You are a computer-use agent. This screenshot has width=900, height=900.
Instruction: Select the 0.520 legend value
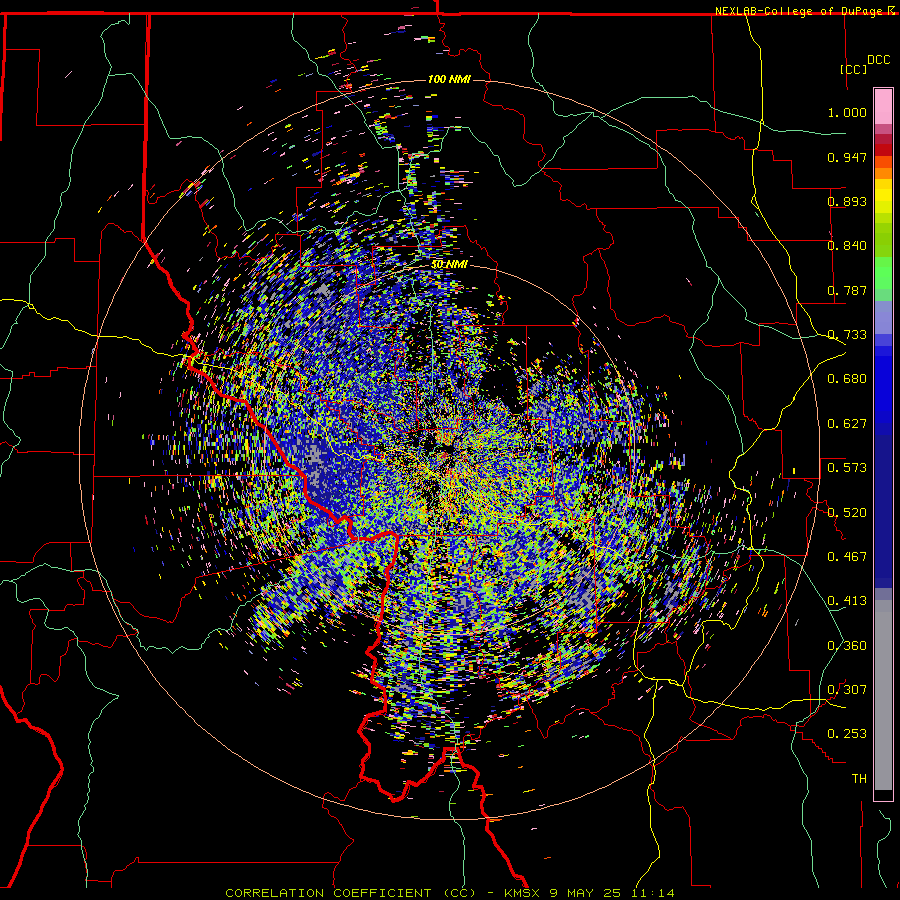pyautogui.click(x=847, y=513)
